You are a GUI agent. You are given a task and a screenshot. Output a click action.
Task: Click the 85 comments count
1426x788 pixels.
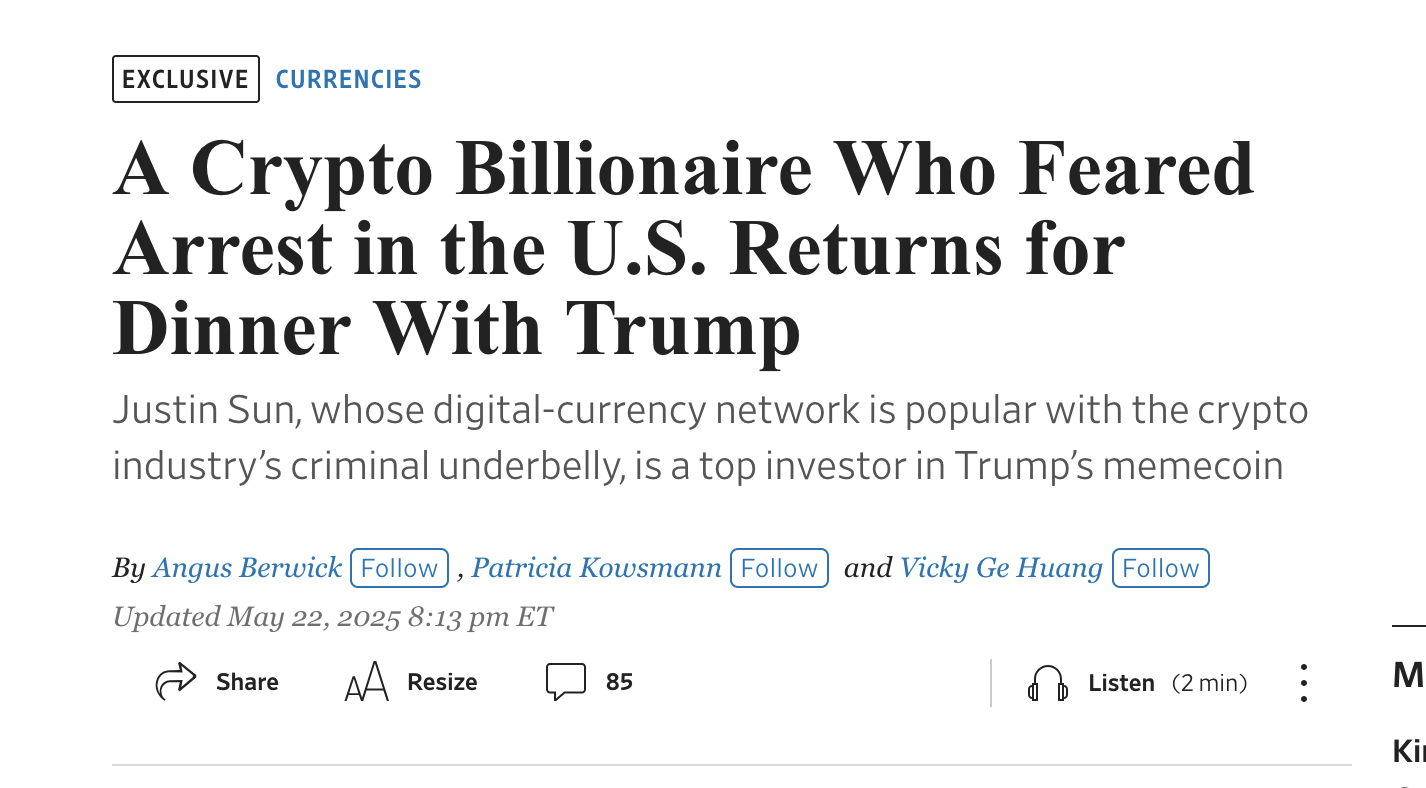tap(619, 682)
